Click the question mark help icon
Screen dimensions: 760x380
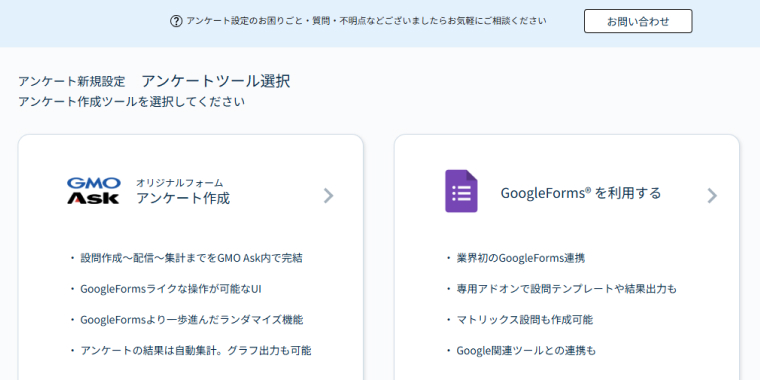[176, 21]
